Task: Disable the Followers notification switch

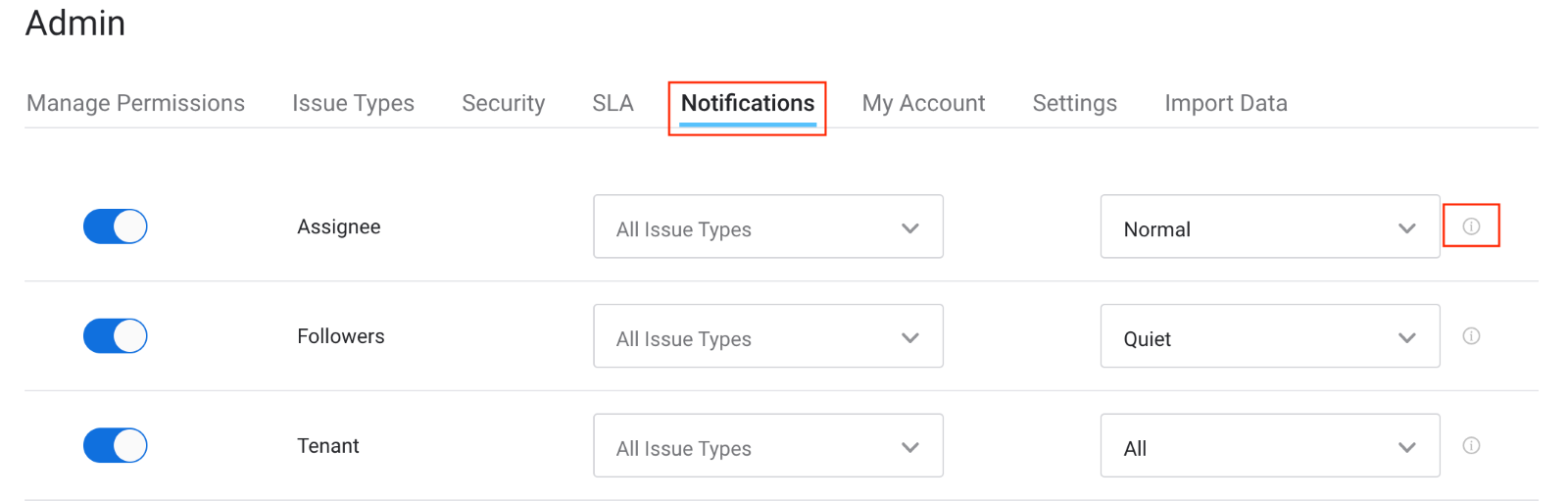Action: (x=115, y=336)
